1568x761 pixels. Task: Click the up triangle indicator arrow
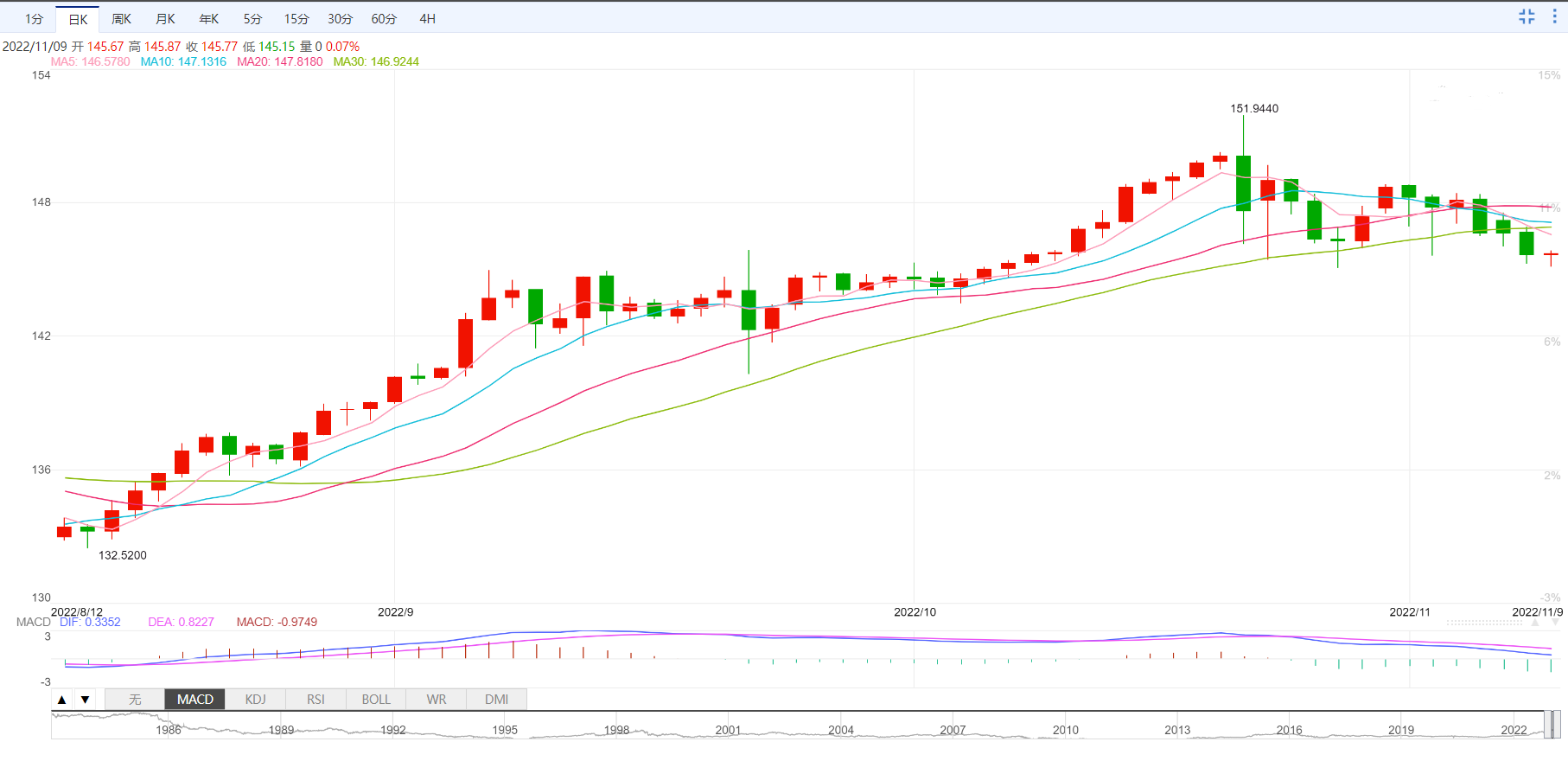[61, 700]
